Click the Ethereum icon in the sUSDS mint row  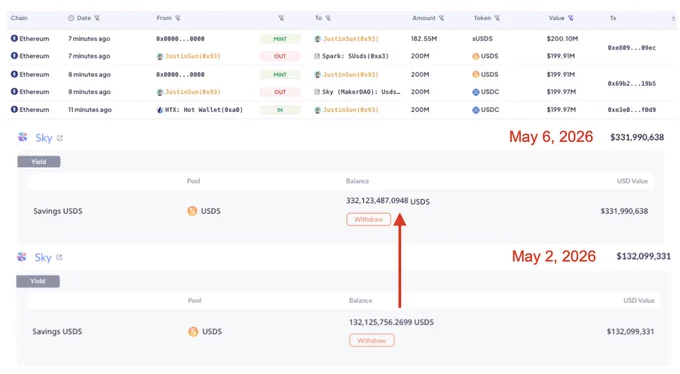coord(14,38)
